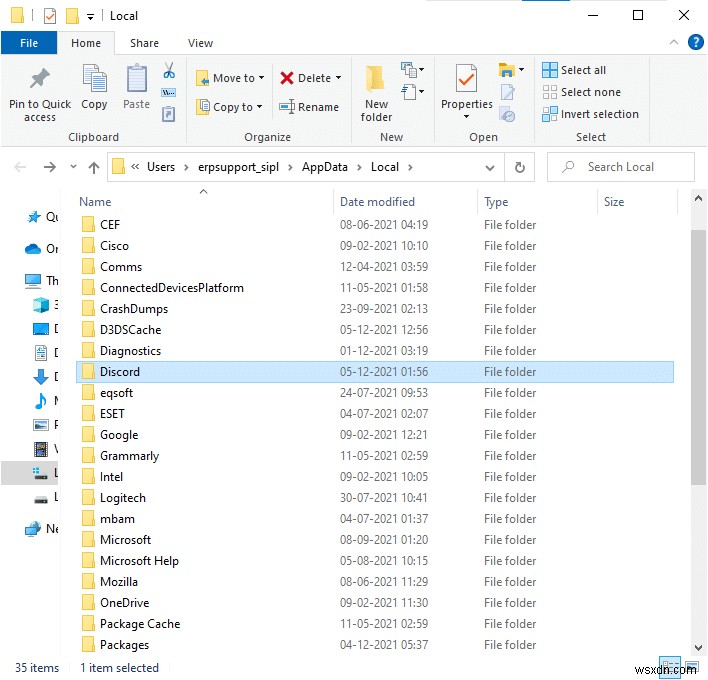Click the erpsupport_sipl breadcrumb
Viewport: 708px width, 680px height.
[x=238, y=167]
